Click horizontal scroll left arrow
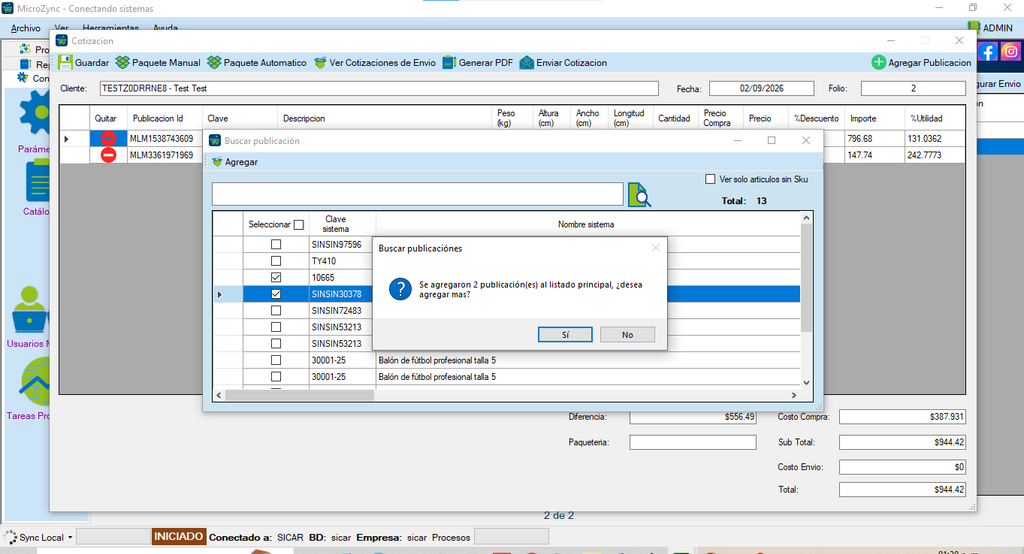Image resolution: width=1024 pixels, height=554 pixels. 219,395
